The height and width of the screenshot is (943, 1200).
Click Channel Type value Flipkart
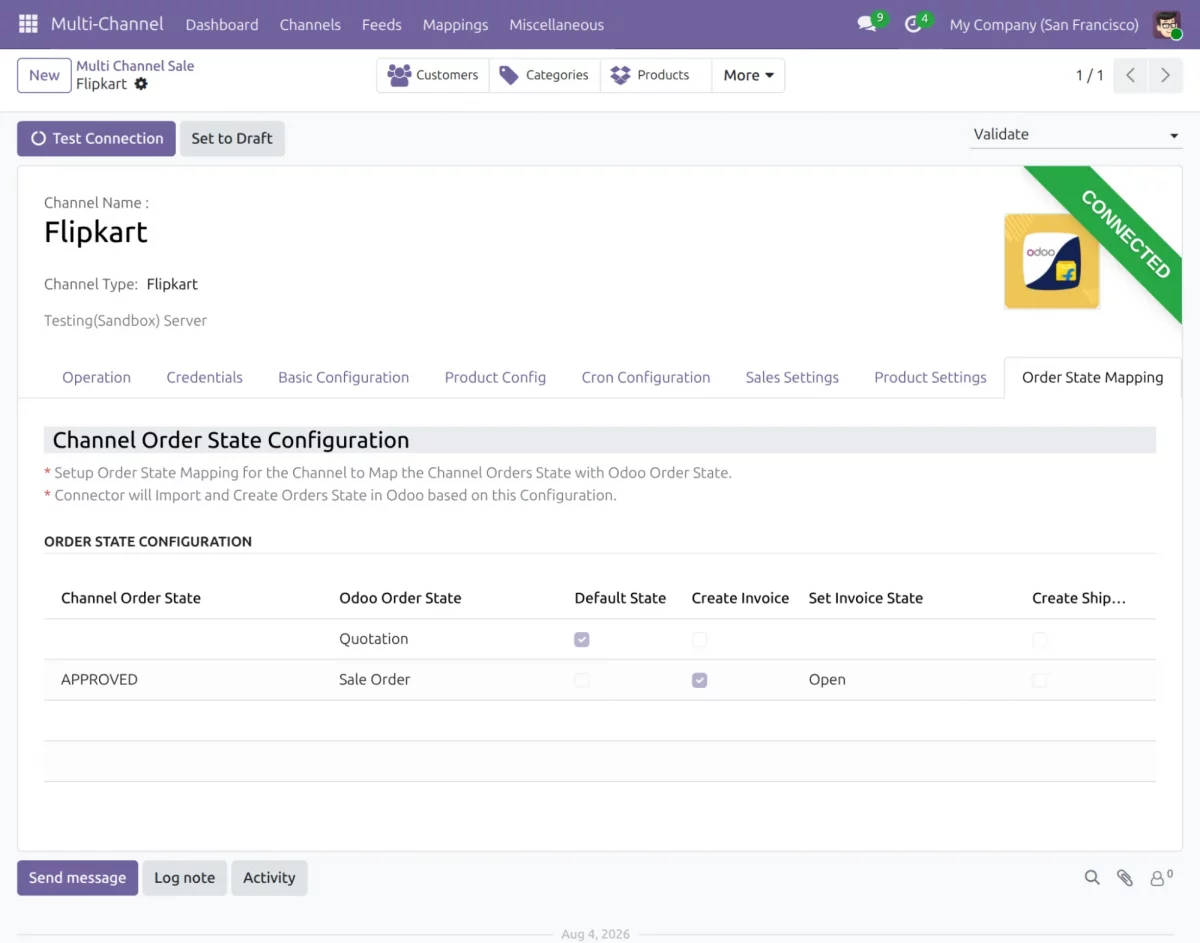172,284
